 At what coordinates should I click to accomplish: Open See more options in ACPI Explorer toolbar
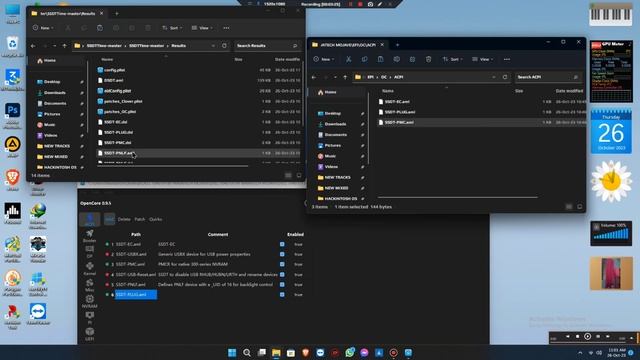click(x=507, y=59)
